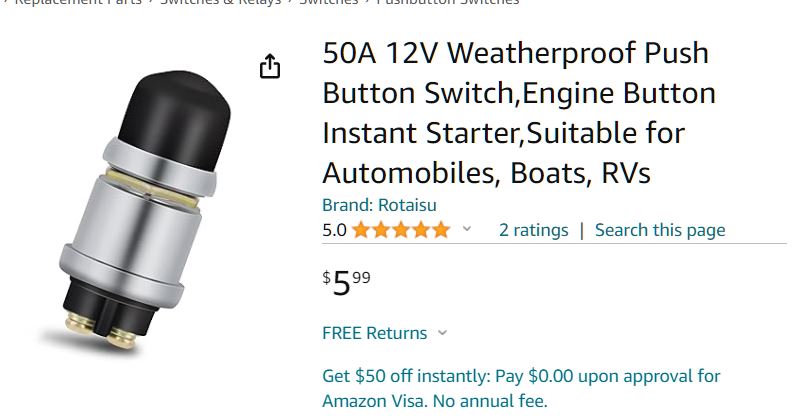The height and width of the screenshot is (420, 808).
Task: Open the Pushbutton Switches breadcrumb
Action: (x=447, y=3)
